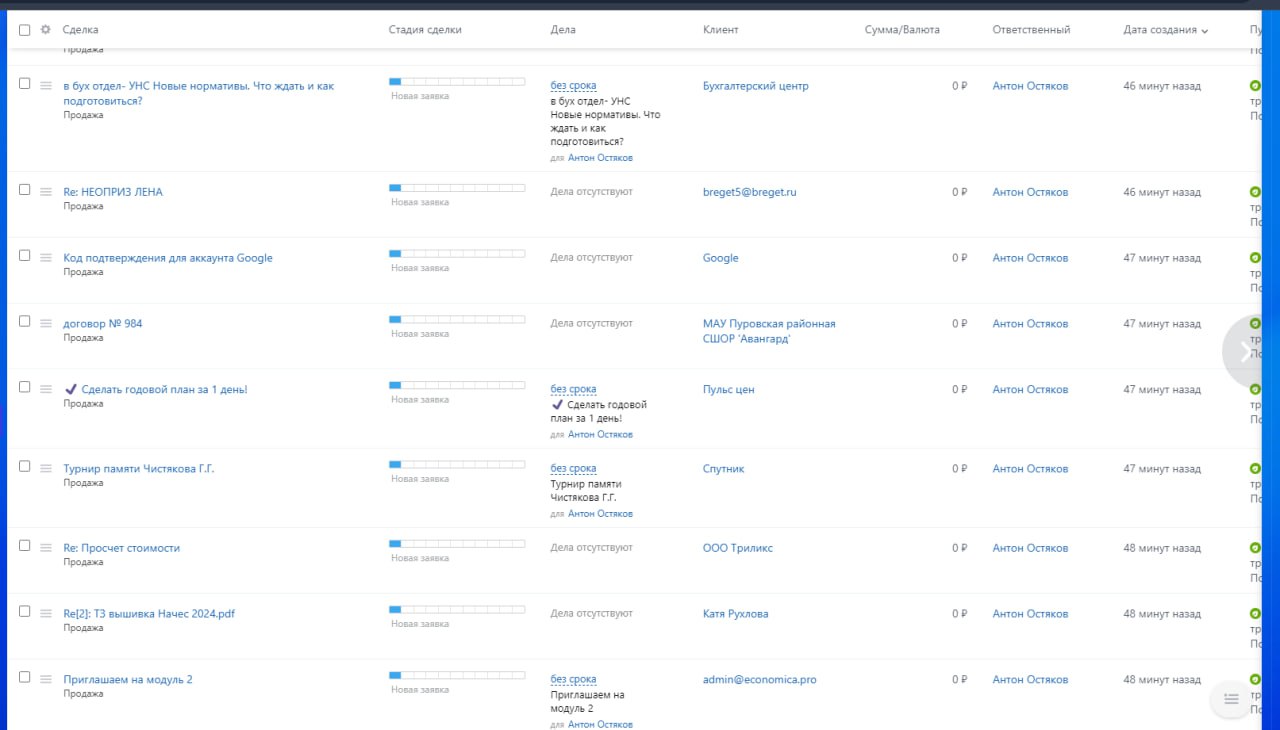Viewport: 1280px width, 730px height.
Task: Open the grid settings gear in header
Action: [x=45, y=30]
